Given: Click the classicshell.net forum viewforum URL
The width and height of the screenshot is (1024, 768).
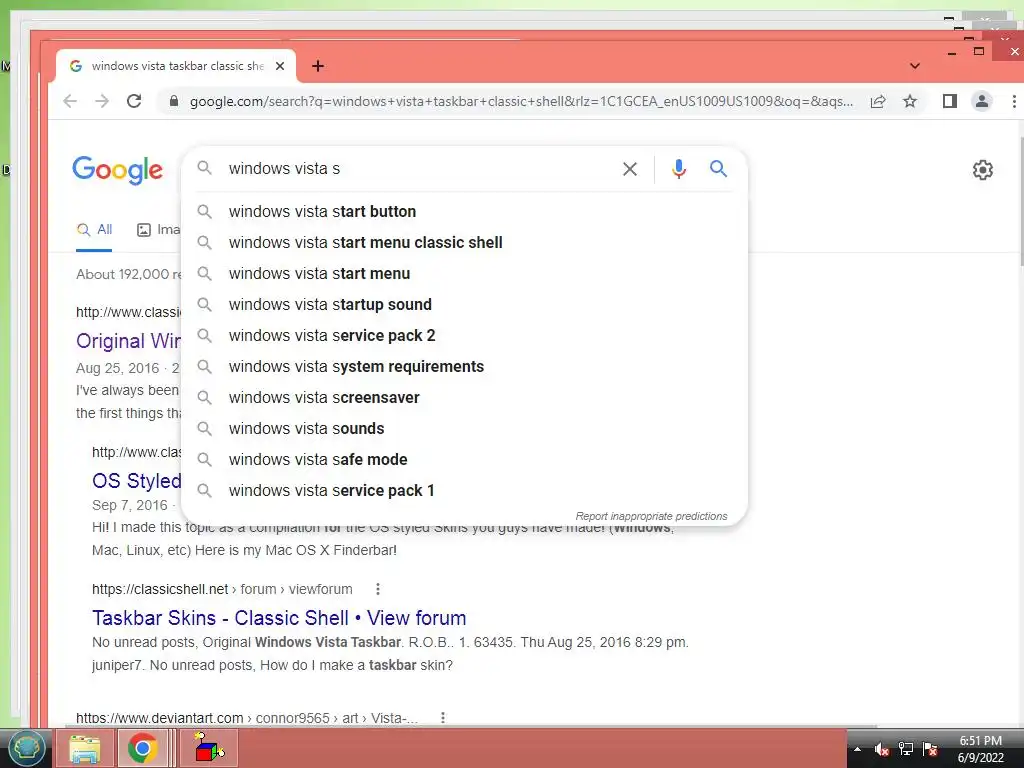Looking at the screenshot, I should 222,589.
